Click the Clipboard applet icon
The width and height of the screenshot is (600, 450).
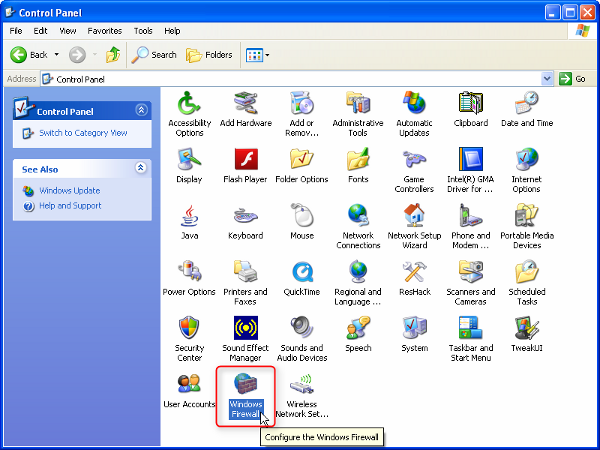coord(471,104)
